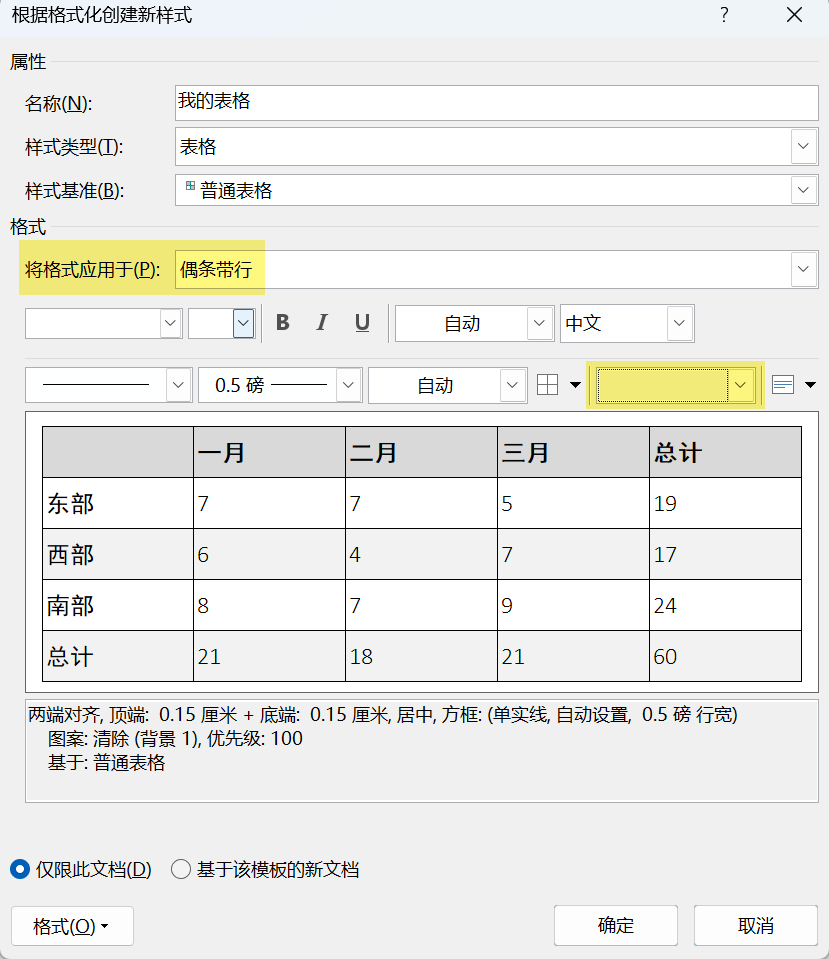Open 样式基准 dropdown
Image resolution: width=829 pixels, height=959 pixels.
pyautogui.click(x=803, y=190)
